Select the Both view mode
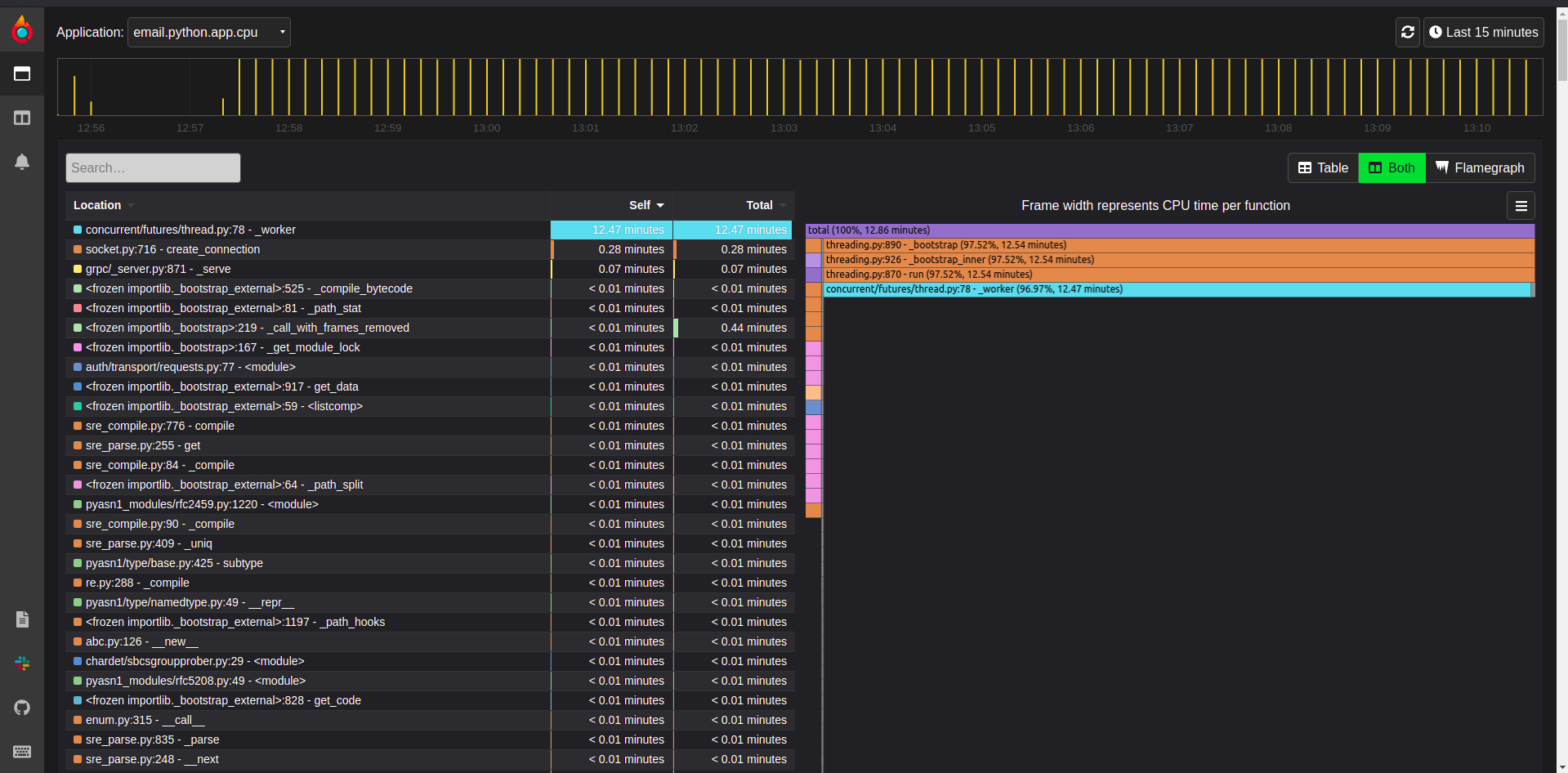The width and height of the screenshot is (1568, 773). click(1392, 168)
